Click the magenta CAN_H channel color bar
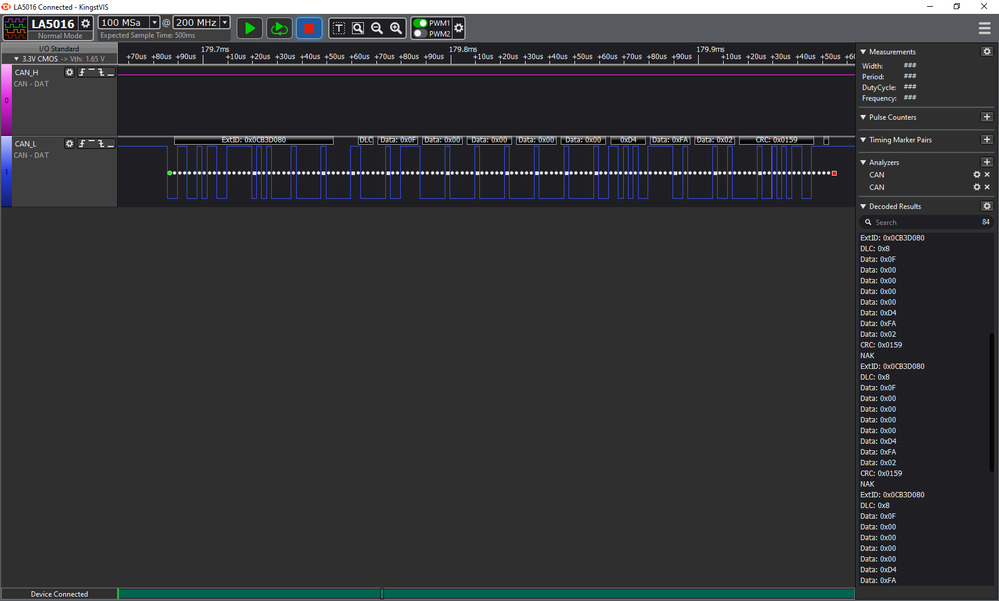 (6, 100)
